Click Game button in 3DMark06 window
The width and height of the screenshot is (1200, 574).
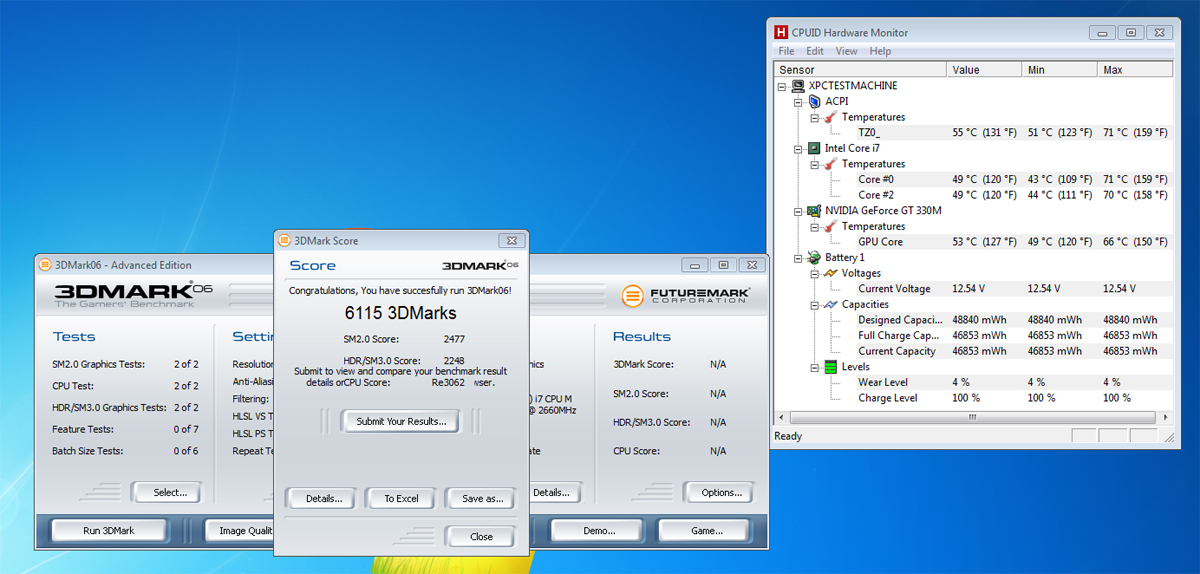706,530
